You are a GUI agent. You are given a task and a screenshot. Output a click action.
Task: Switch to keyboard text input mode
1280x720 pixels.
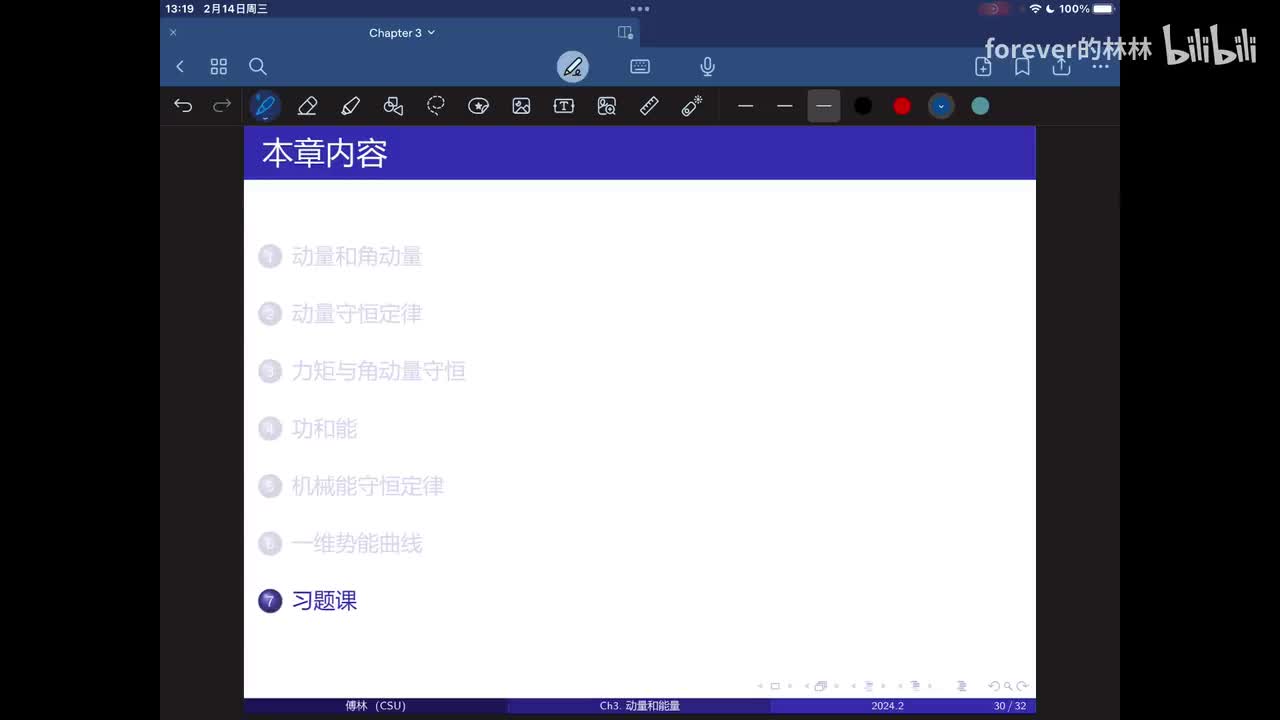coord(640,67)
